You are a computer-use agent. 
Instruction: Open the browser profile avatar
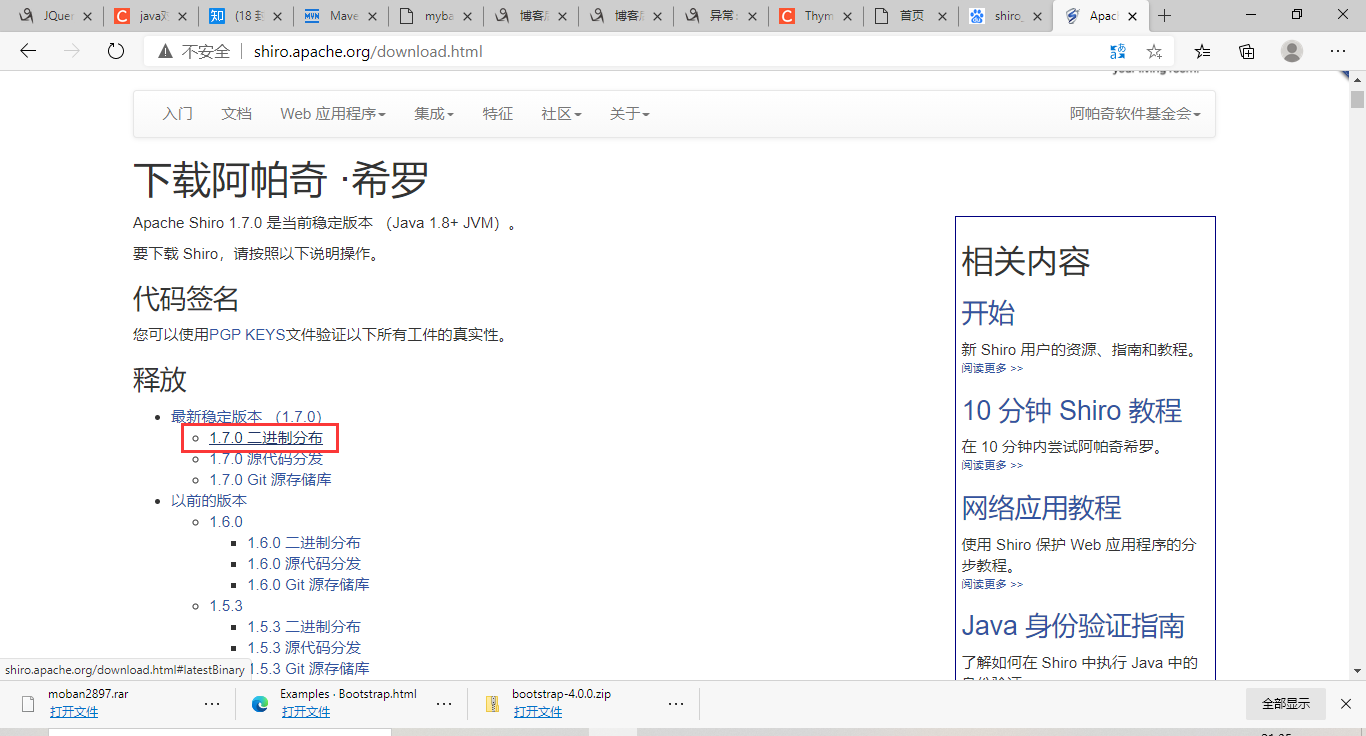pos(1292,51)
